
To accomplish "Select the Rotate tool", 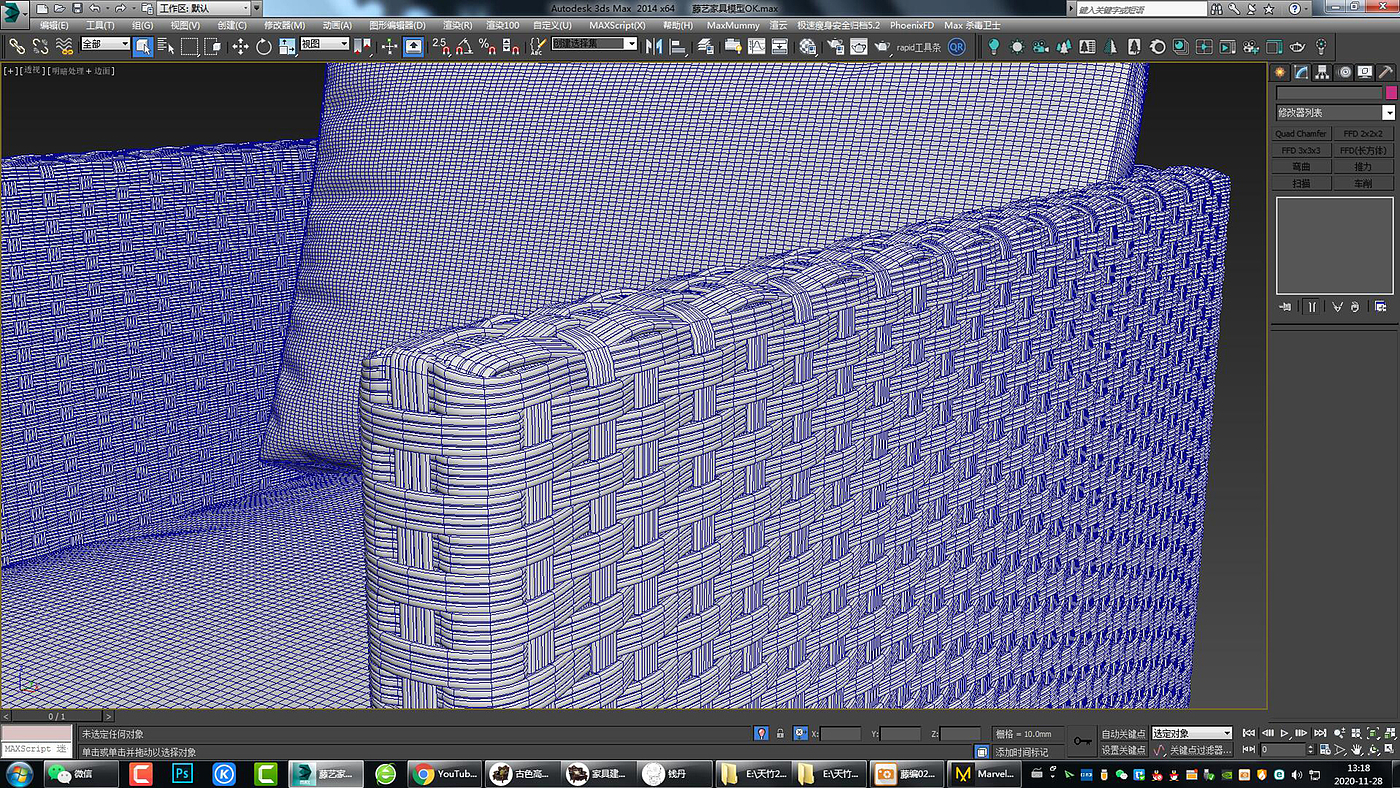I will point(264,46).
